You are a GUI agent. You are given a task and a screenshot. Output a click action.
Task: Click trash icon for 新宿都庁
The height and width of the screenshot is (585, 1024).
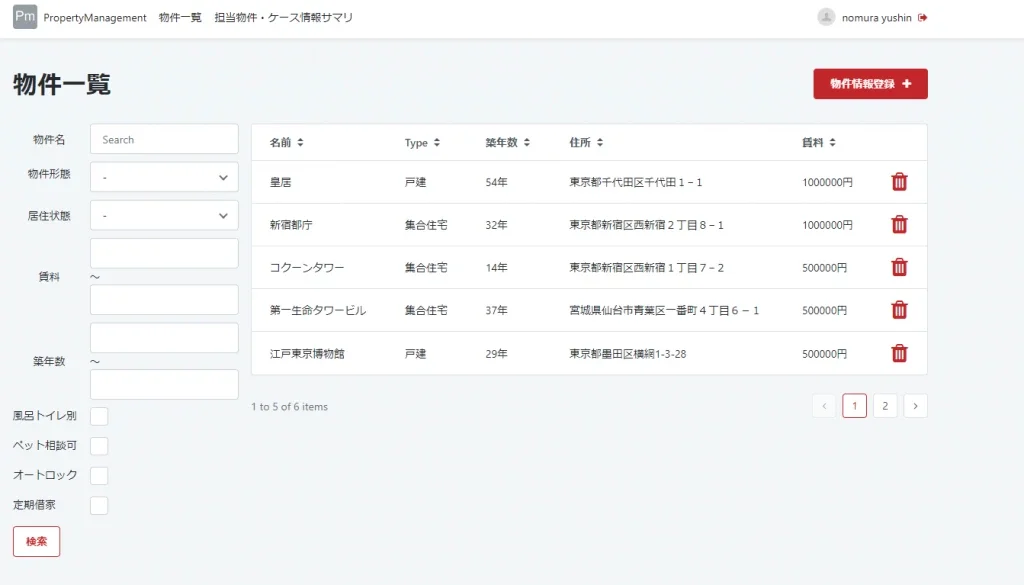pos(899,225)
